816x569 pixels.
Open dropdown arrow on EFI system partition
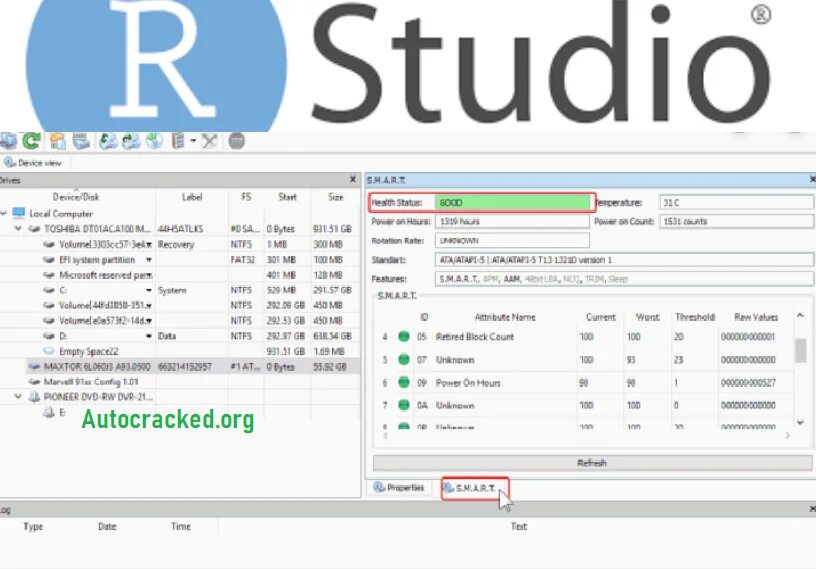tap(149, 260)
